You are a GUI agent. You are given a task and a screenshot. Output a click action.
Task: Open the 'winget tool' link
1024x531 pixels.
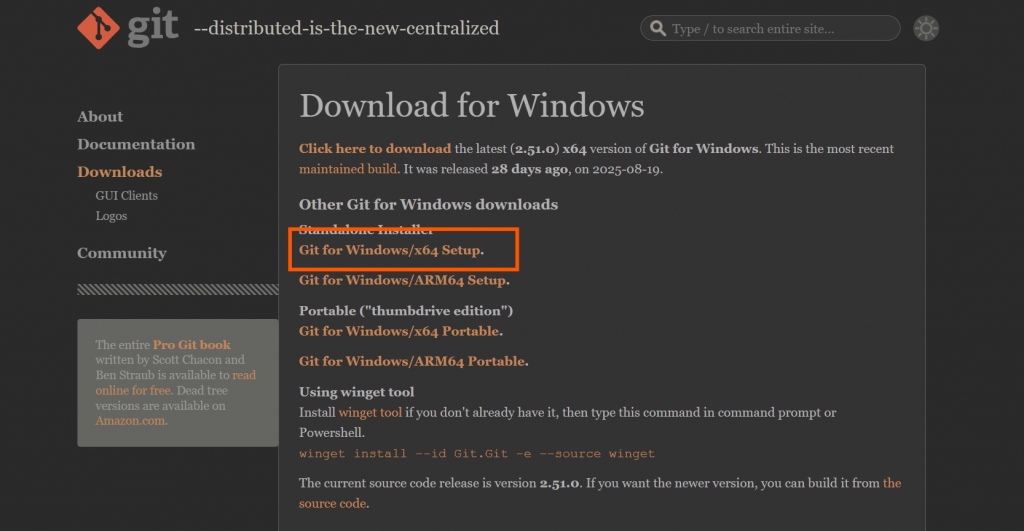tap(370, 412)
